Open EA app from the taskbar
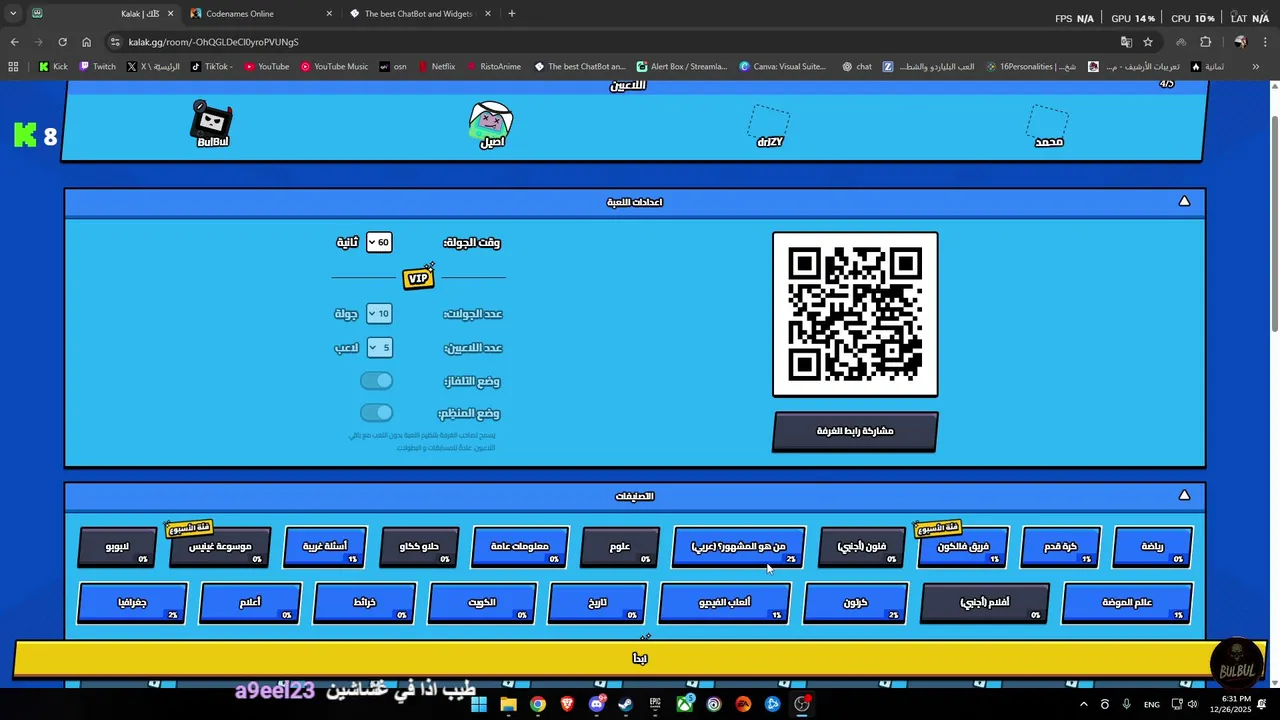 click(743, 704)
